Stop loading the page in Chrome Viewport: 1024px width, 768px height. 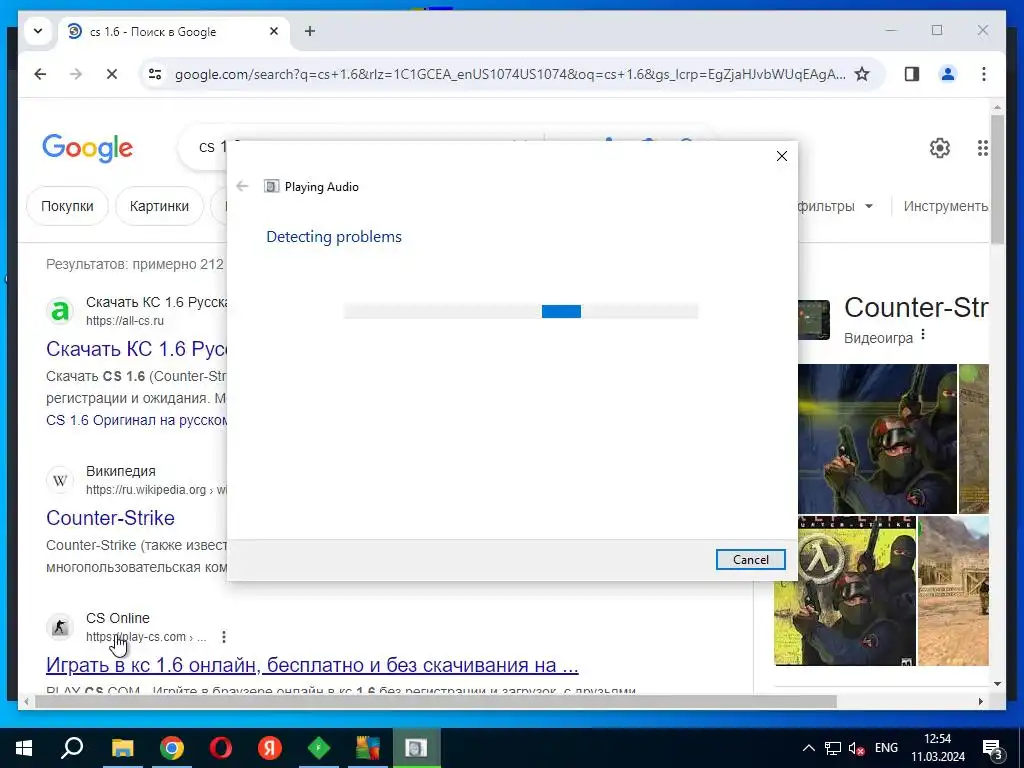pyautogui.click(x=112, y=74)
